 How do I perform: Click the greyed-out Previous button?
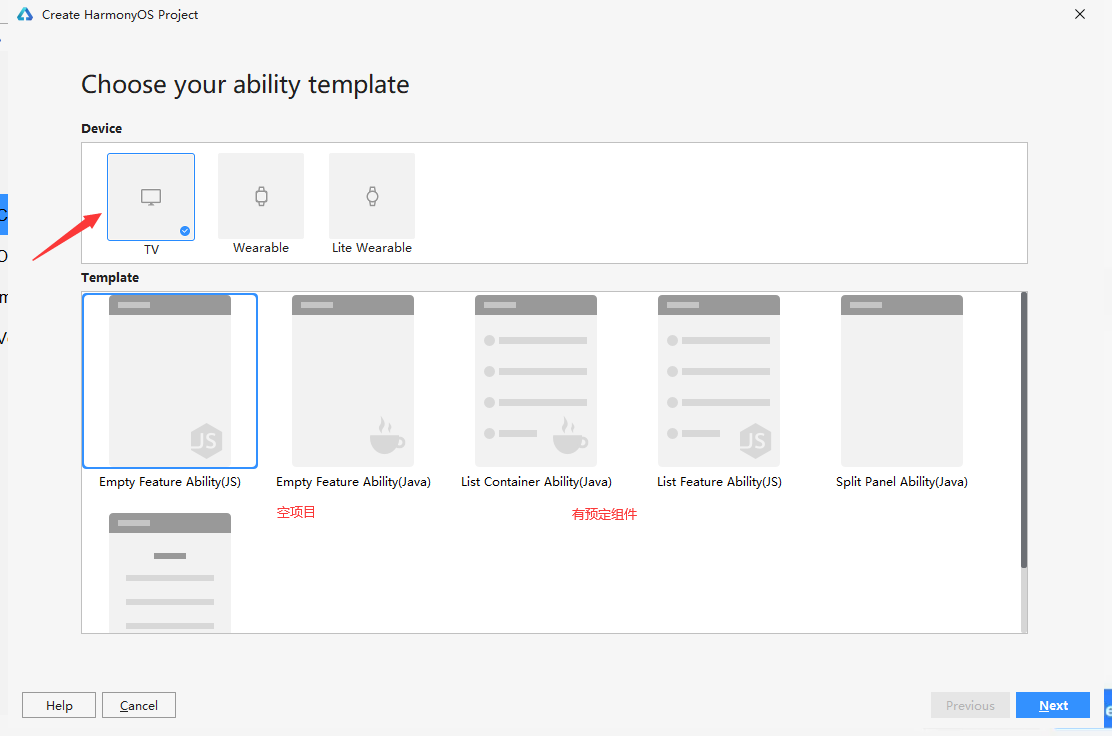pos(970,706)
